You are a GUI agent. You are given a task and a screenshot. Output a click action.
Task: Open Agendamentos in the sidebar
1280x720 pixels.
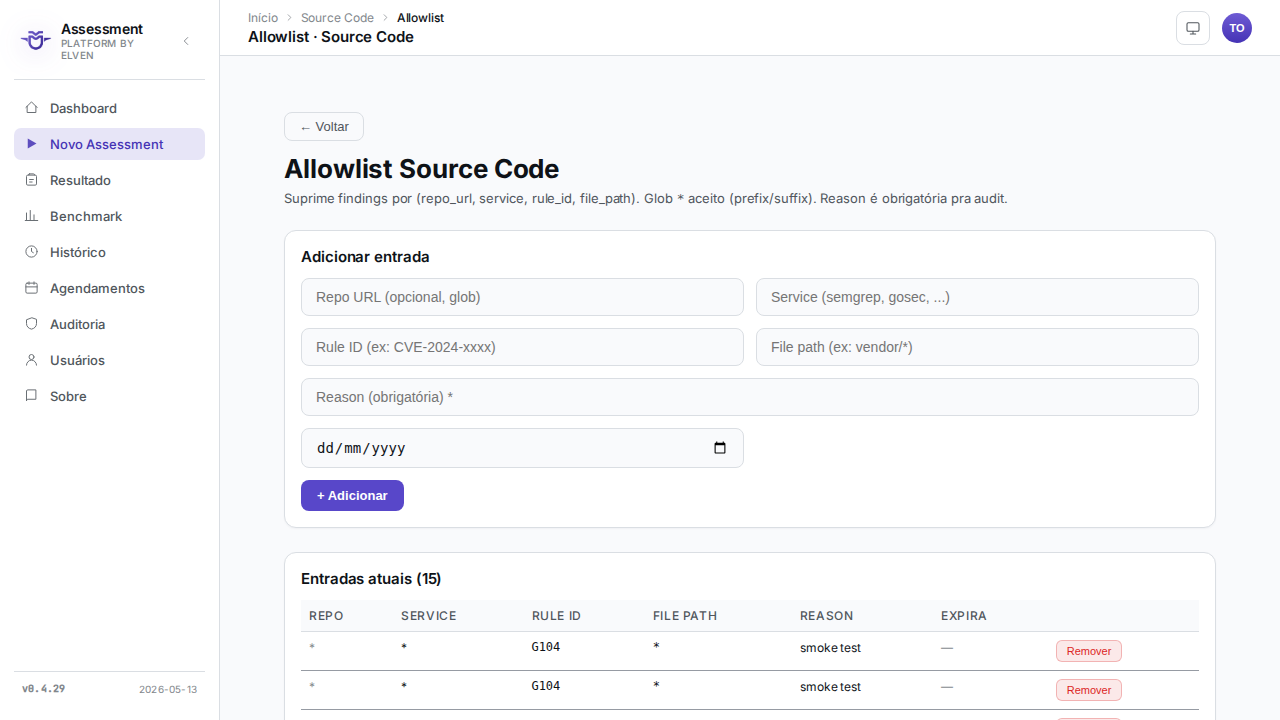(x=109, y=288)
